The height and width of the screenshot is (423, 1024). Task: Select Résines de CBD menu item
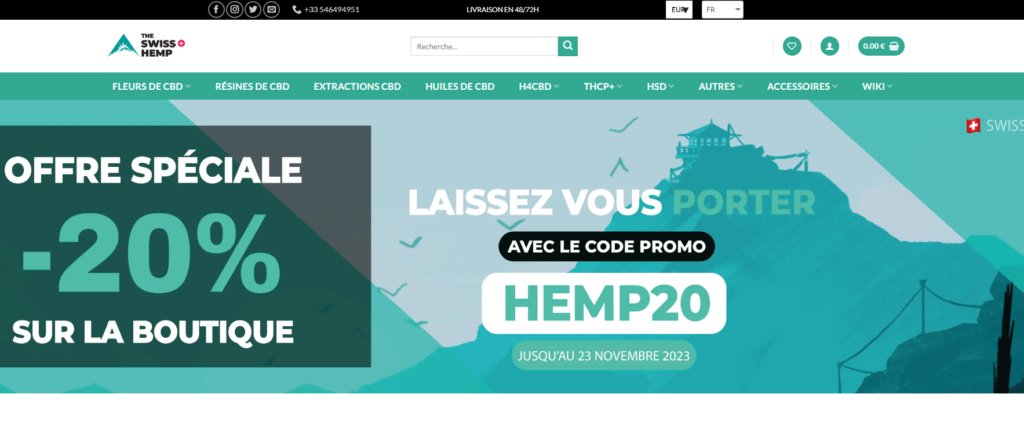pyautogui.click(x=252, y=86)
